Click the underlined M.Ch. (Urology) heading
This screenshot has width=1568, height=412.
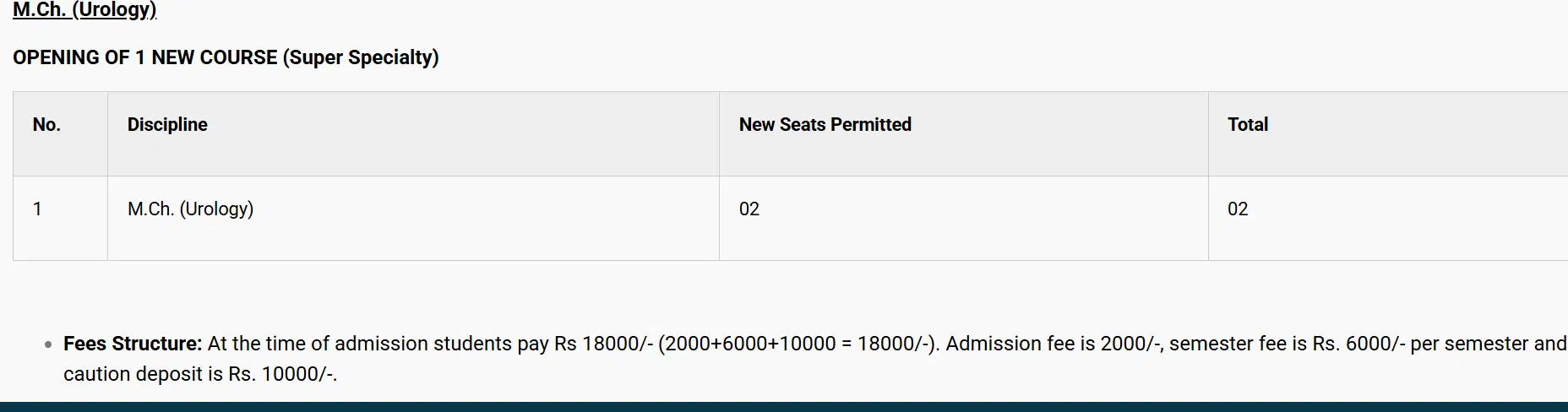click(84, 10)
